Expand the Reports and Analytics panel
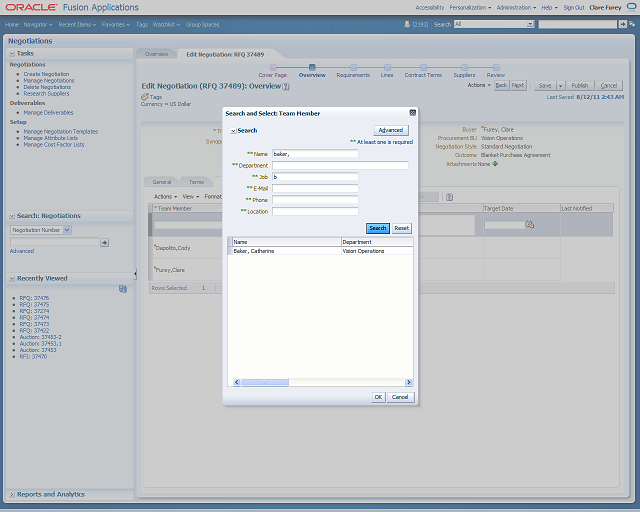Image resolution: width=640 pixels, height=512 pixels. click(x=12, y=494)
